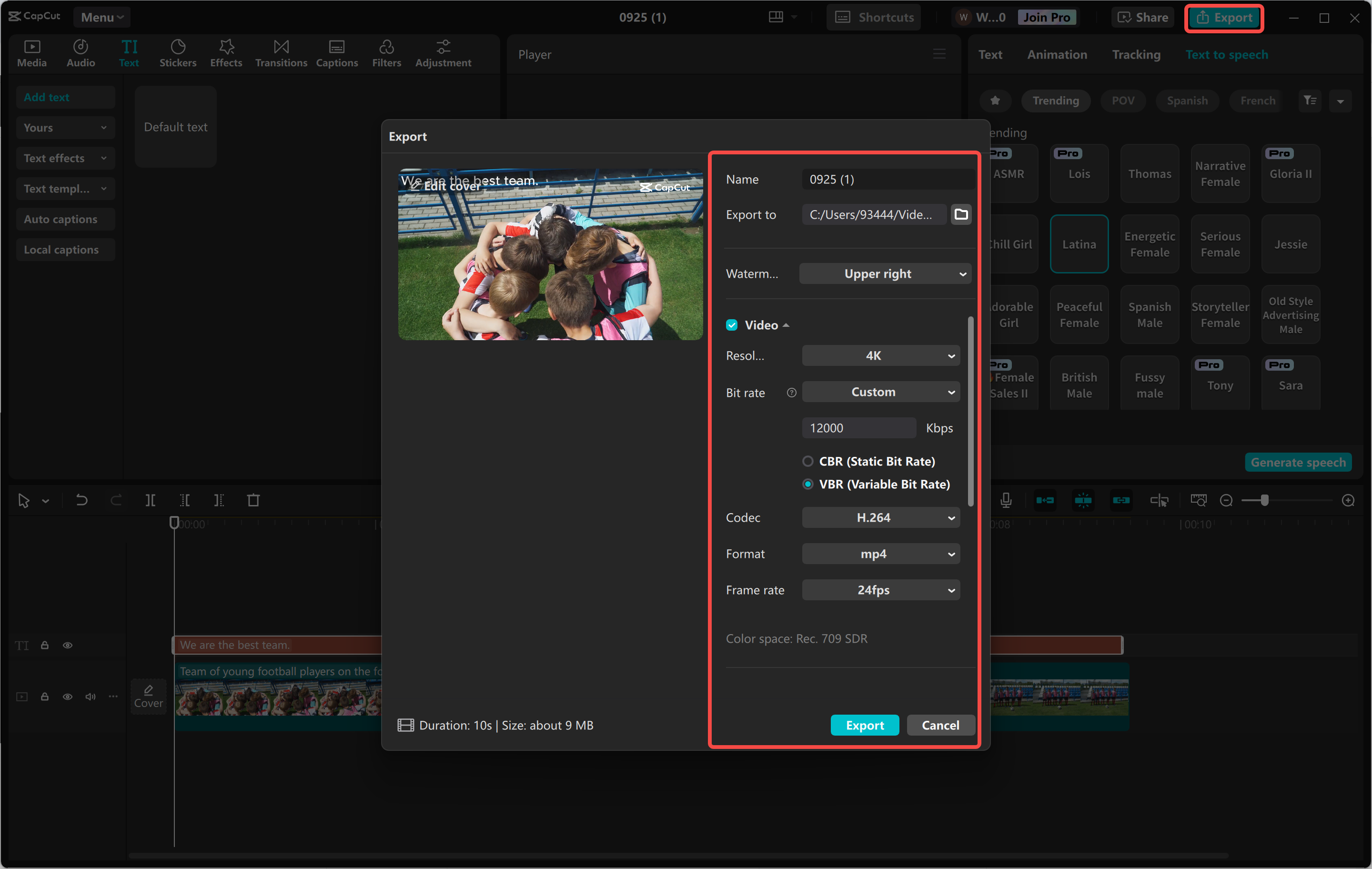This screenshot has width=1372, height=869.
Task: Open the Resolution 4K dropdown
Action: point(880,355)
